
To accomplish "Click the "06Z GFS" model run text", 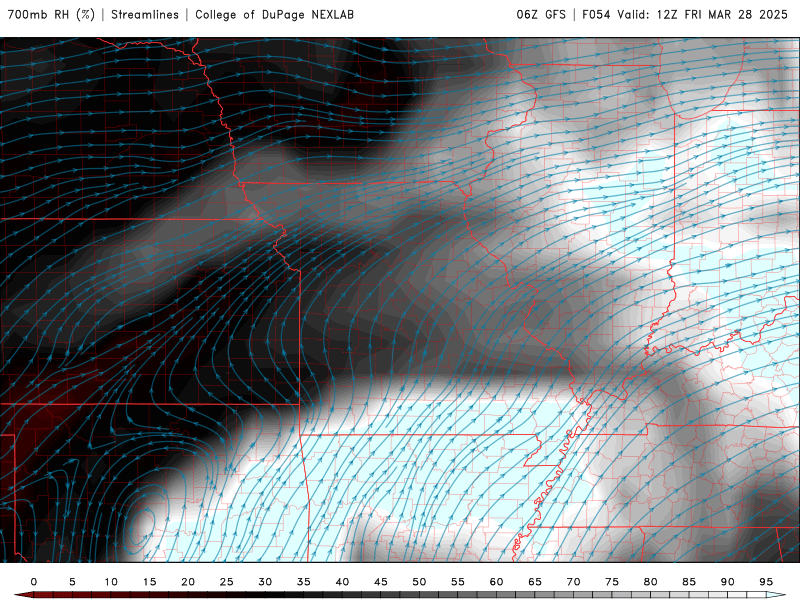I will (x=541, y=15).
